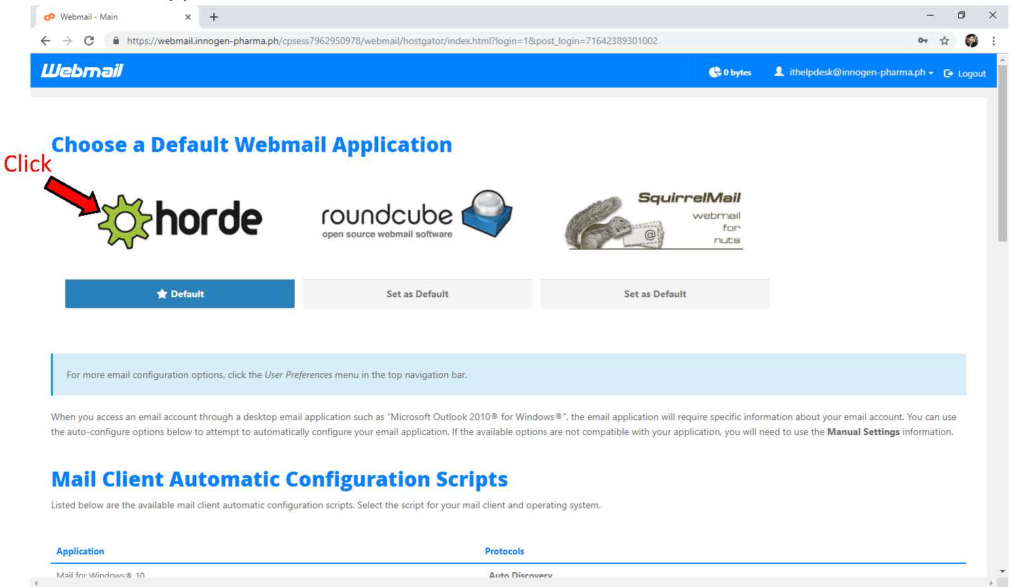The width and height of the screenshot is (1024, 587).
Task: Click the disk usage 0 bytes icon
Action: [x=715, y=72]
